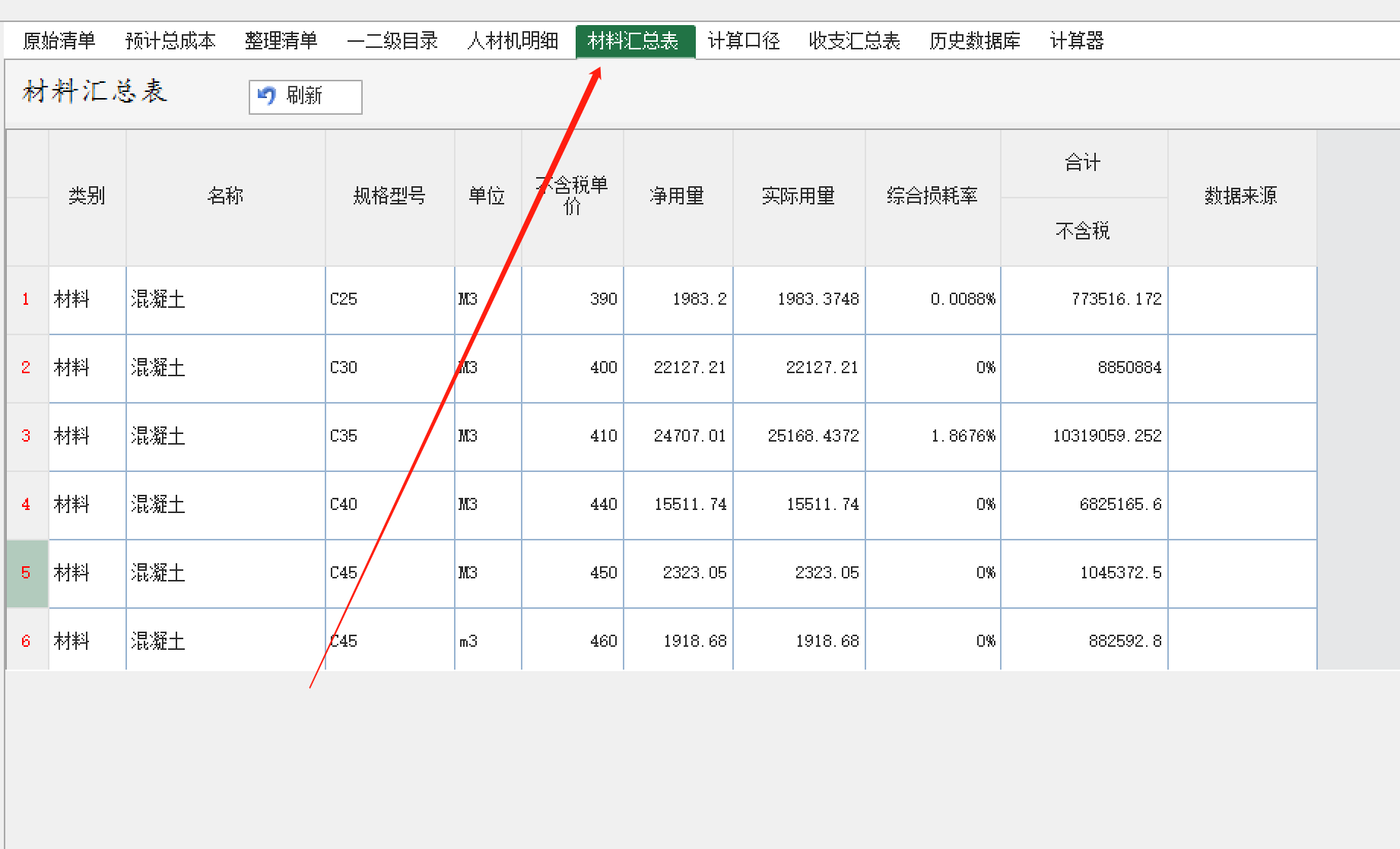The image size is (1400, 849).
Task: Go to the 整理清单 tab
Action: coord(281,41)
